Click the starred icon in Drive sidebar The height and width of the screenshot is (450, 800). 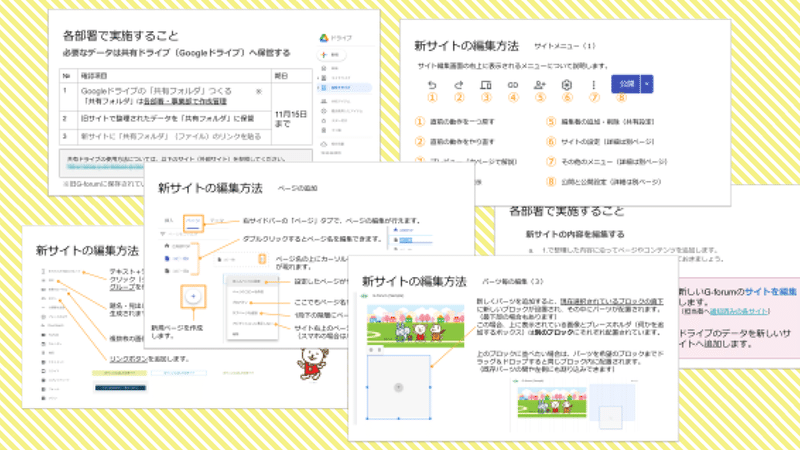coord(323,121)
